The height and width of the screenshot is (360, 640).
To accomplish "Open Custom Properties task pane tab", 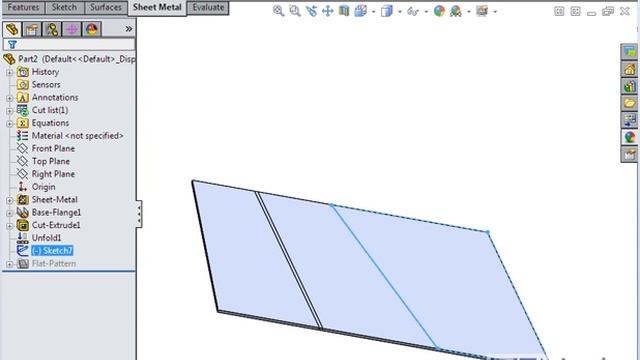I will (x=629, y=155).
